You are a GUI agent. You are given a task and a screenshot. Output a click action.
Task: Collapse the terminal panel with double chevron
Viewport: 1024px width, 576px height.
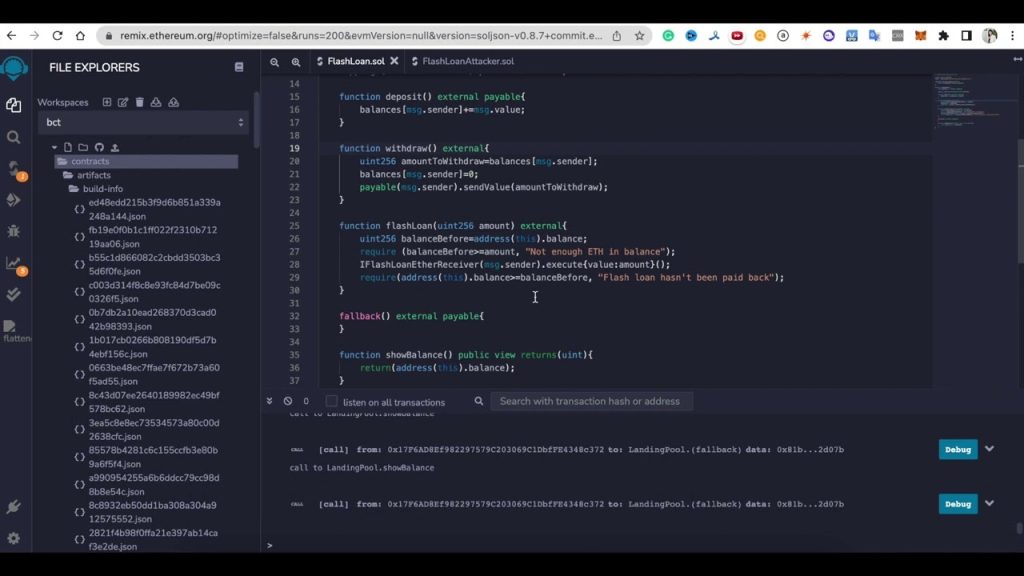point(270,401)
